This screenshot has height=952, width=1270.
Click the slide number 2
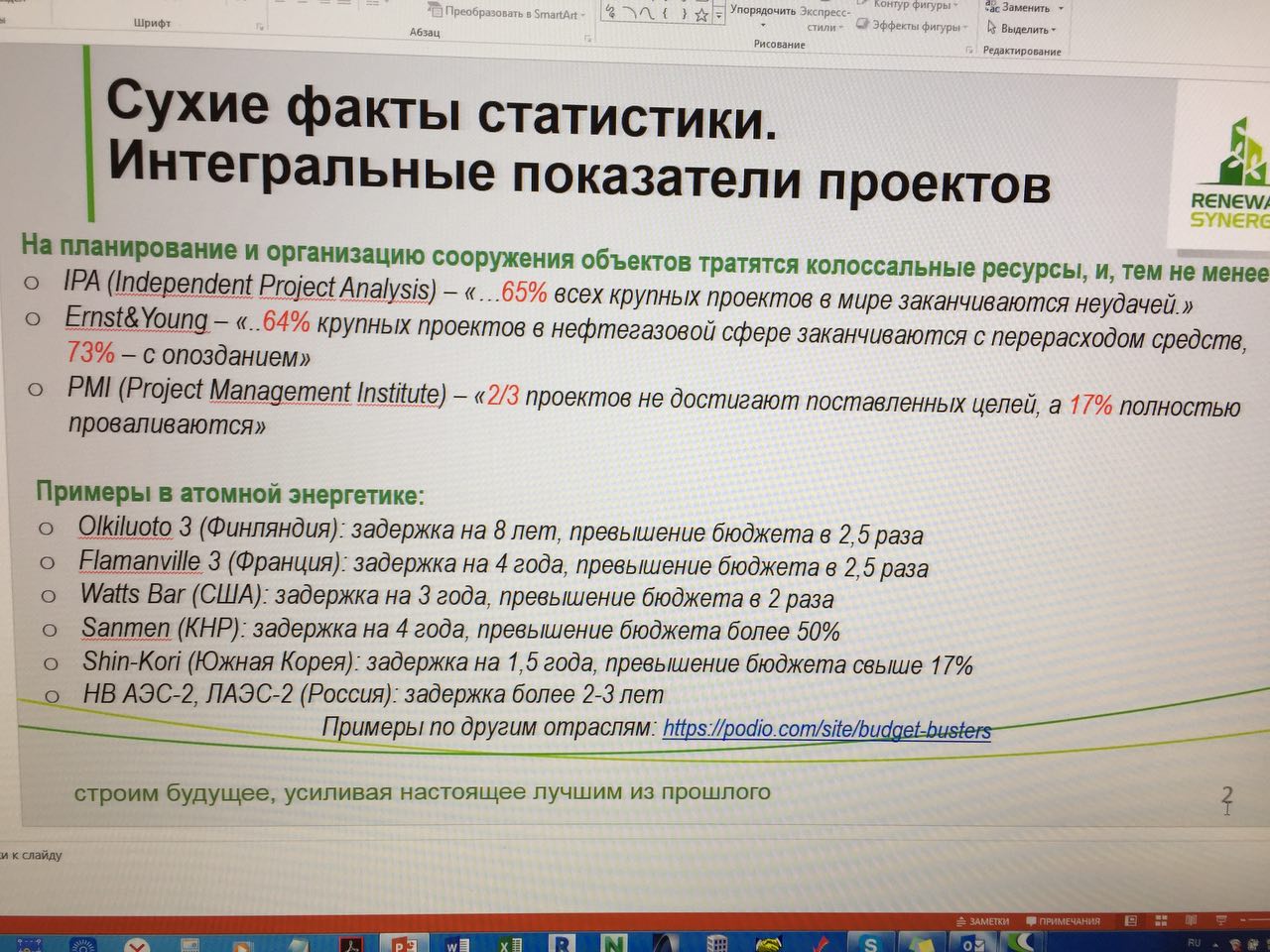click(x=1227, y=795)
